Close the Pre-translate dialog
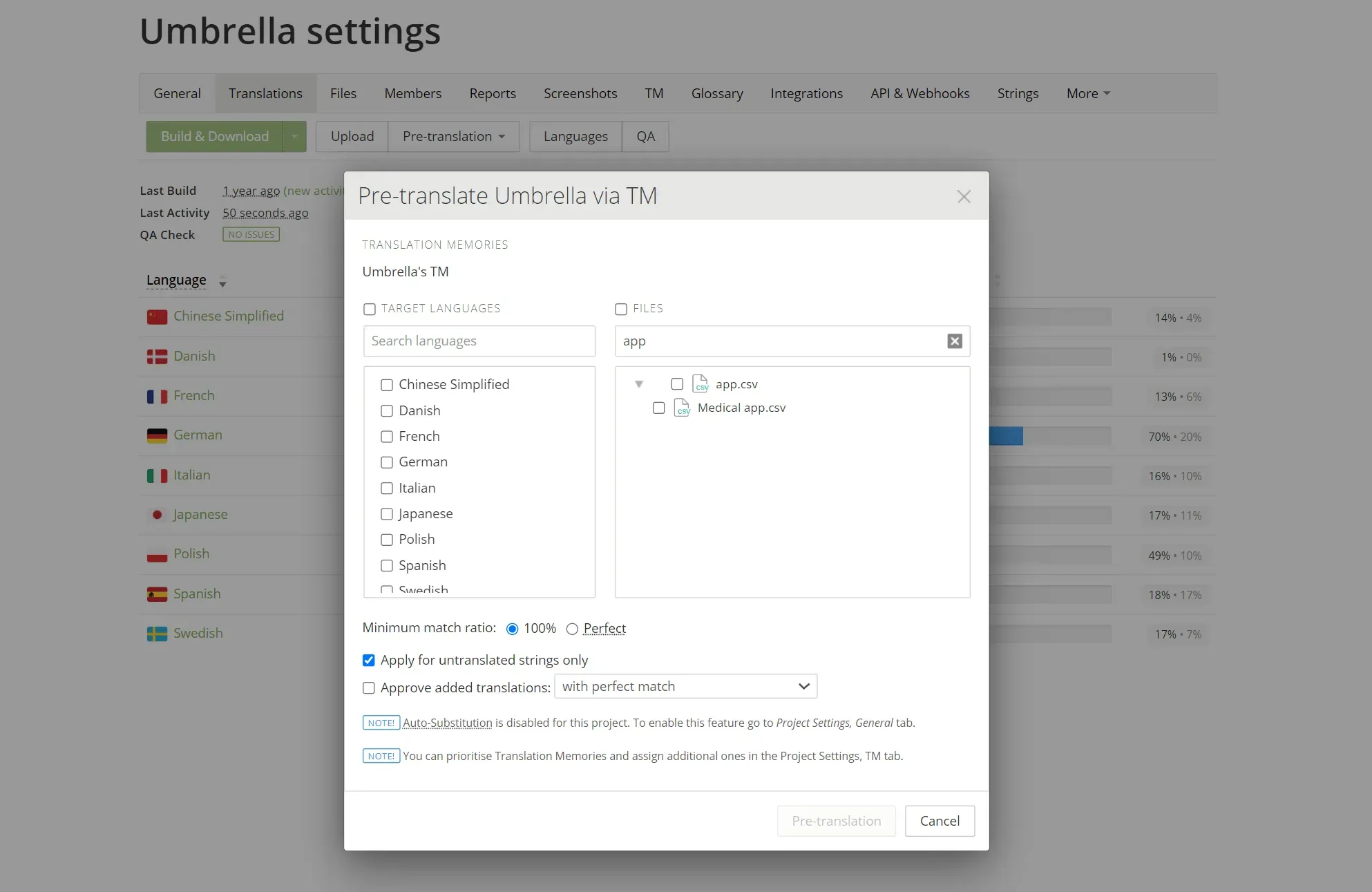Screen dimensions: 1372x892 coord(964,196)
